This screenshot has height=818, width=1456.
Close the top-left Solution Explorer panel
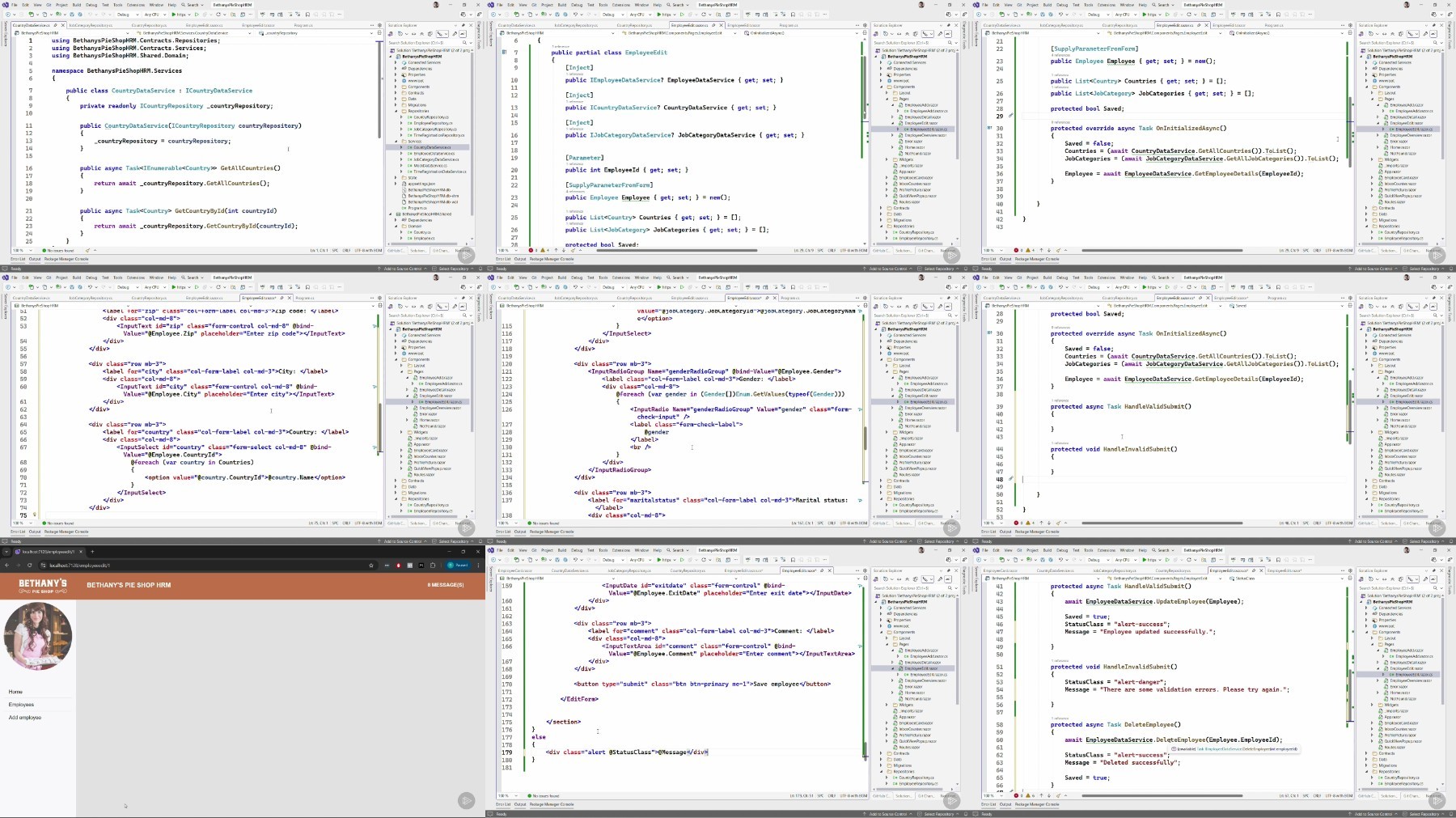pyautogui.click(x=471, y=25)
